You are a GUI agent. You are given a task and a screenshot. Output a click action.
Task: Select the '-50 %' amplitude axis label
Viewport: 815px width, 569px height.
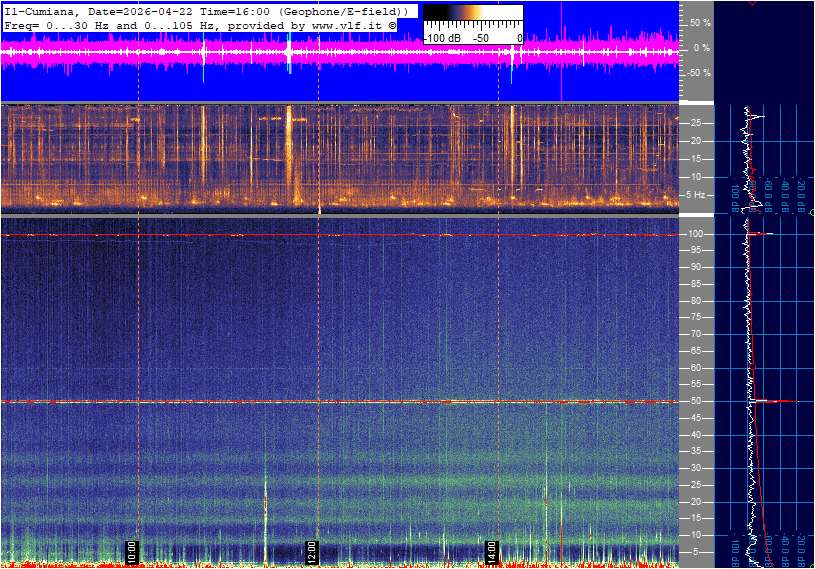(x=698, y=73)
